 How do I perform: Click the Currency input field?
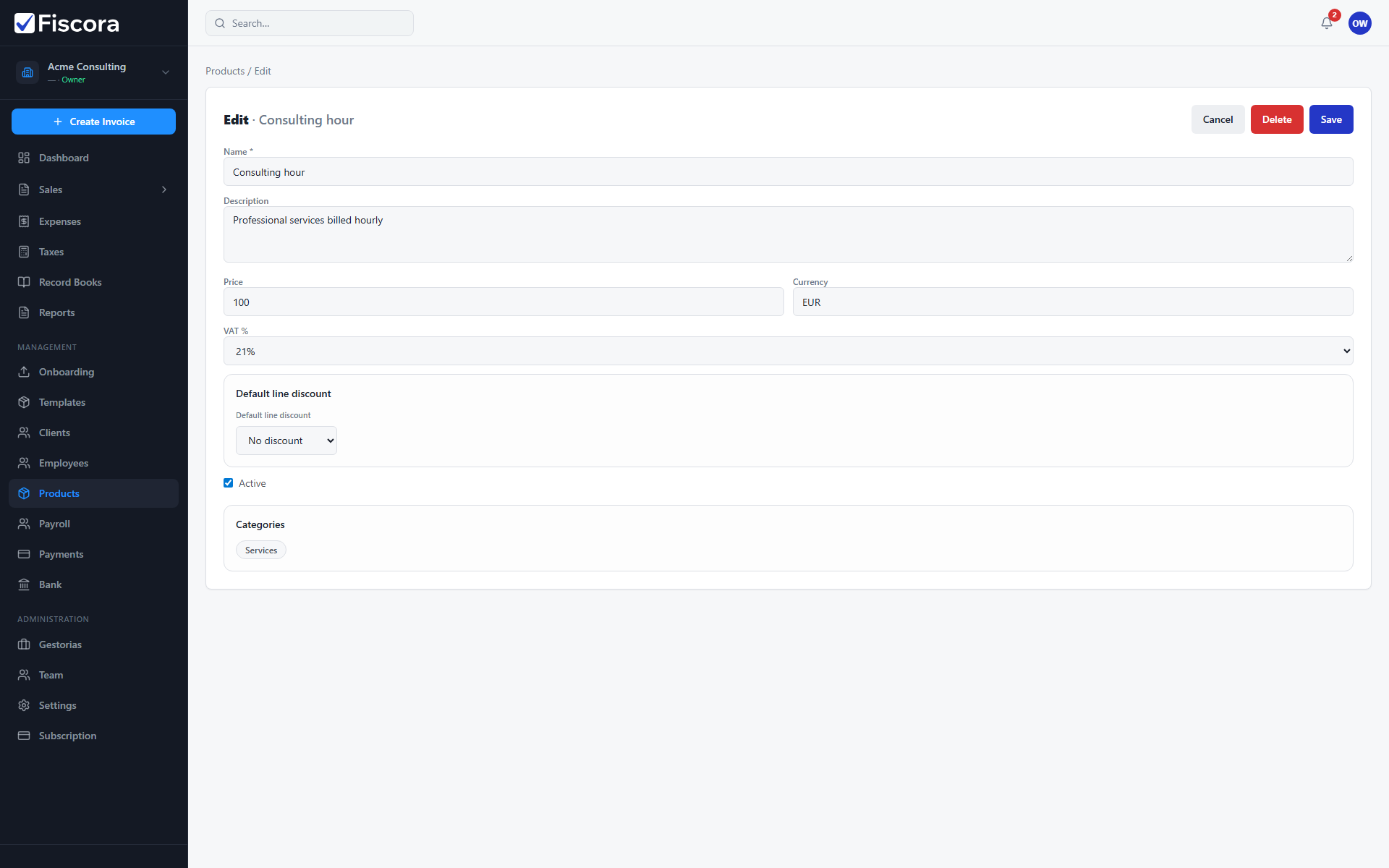(1073, 302)
